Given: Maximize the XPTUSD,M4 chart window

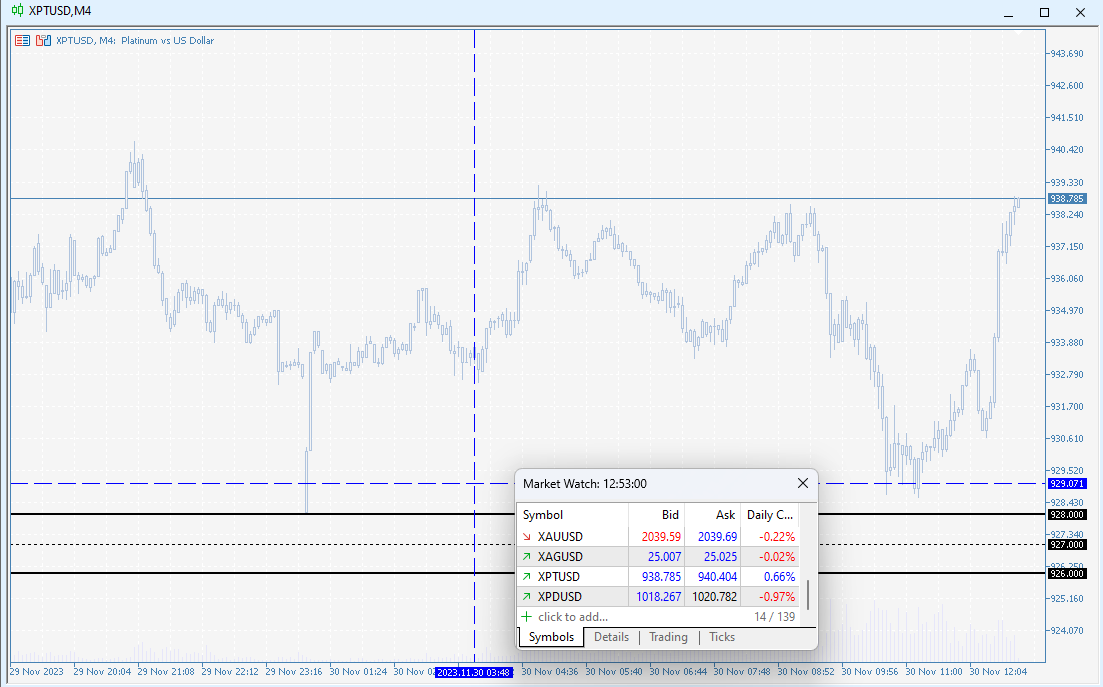Looking at the screenshot, I should click(x=1045, y=12).
